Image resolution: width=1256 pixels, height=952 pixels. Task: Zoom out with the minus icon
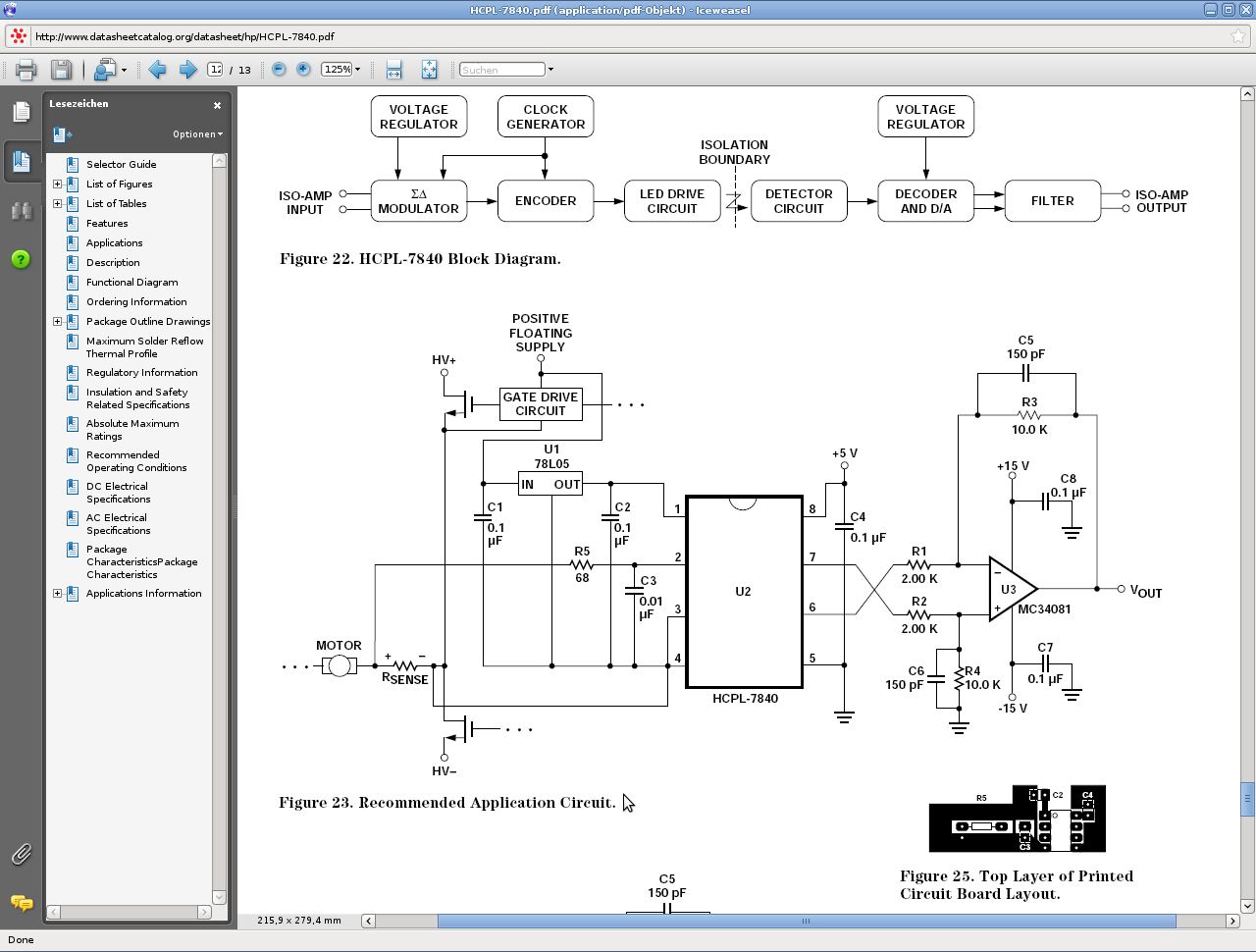(x=279, y=70)
